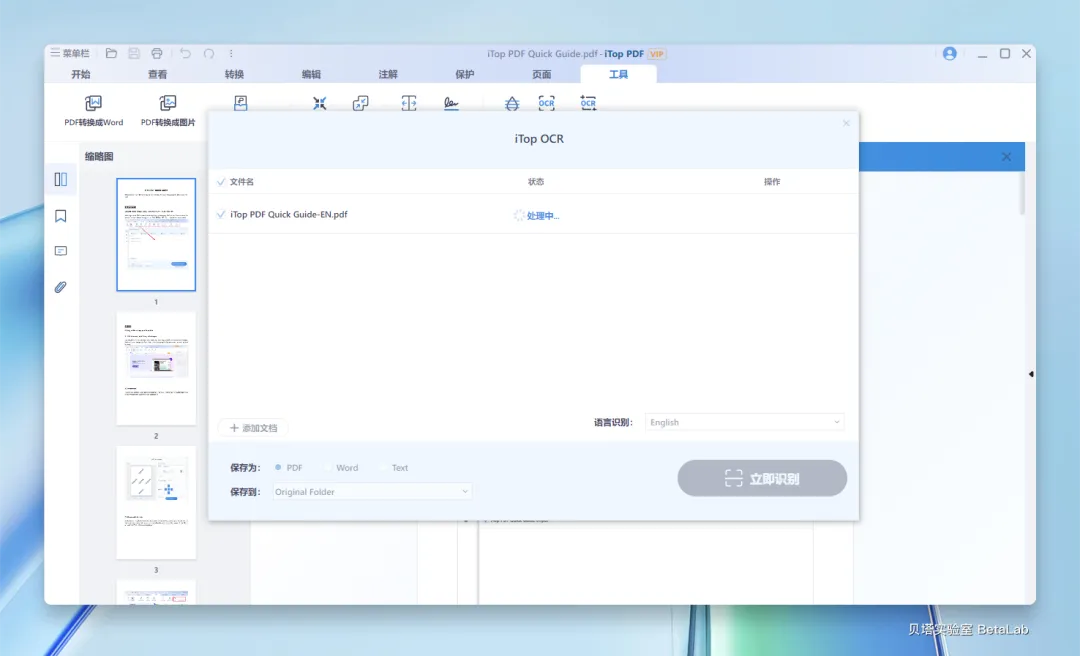
Task: Click the PDF转换成图片 tool
Action: pyautogui.click(x=168, y=110)
